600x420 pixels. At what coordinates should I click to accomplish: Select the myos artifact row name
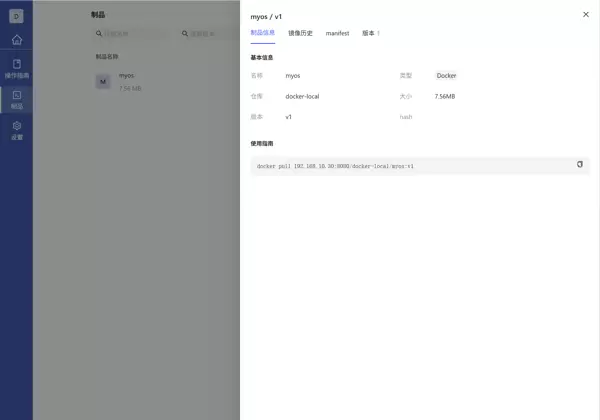127,76
